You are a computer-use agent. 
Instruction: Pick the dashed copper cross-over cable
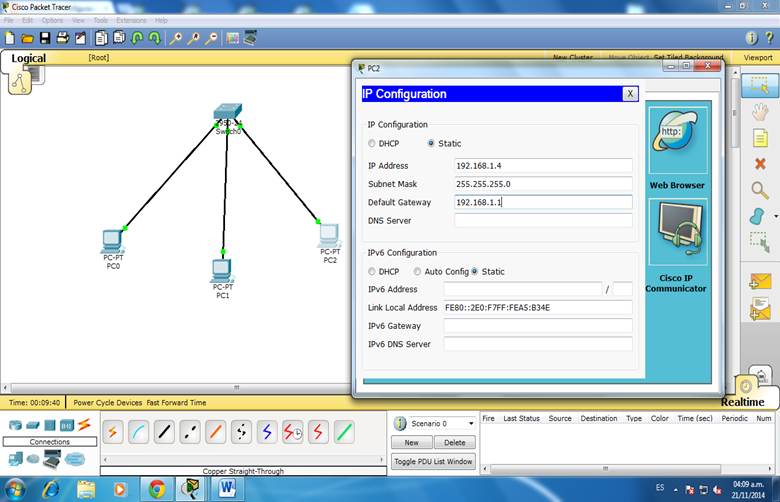tap(190, 432)
